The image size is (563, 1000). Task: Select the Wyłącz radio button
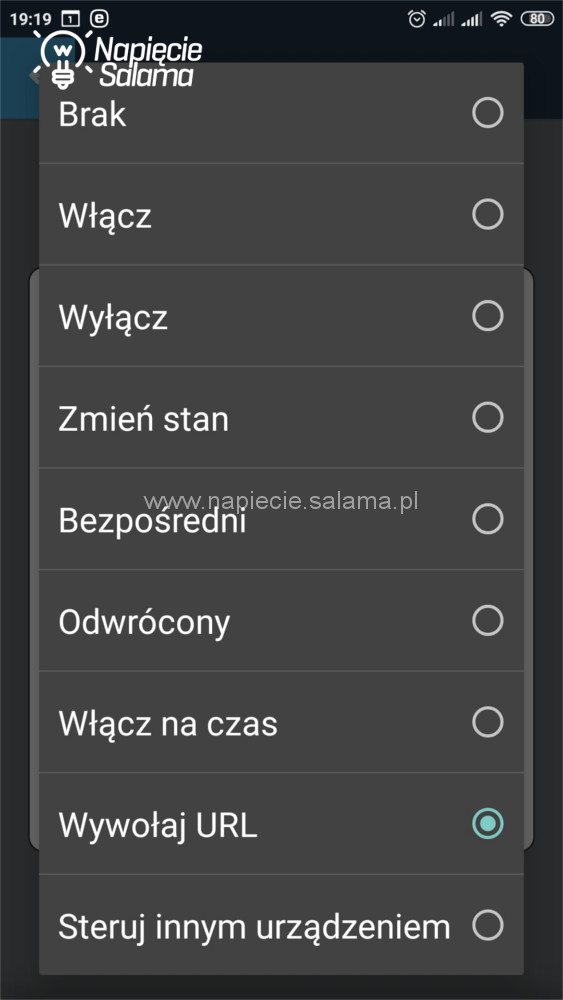point(487,316)
